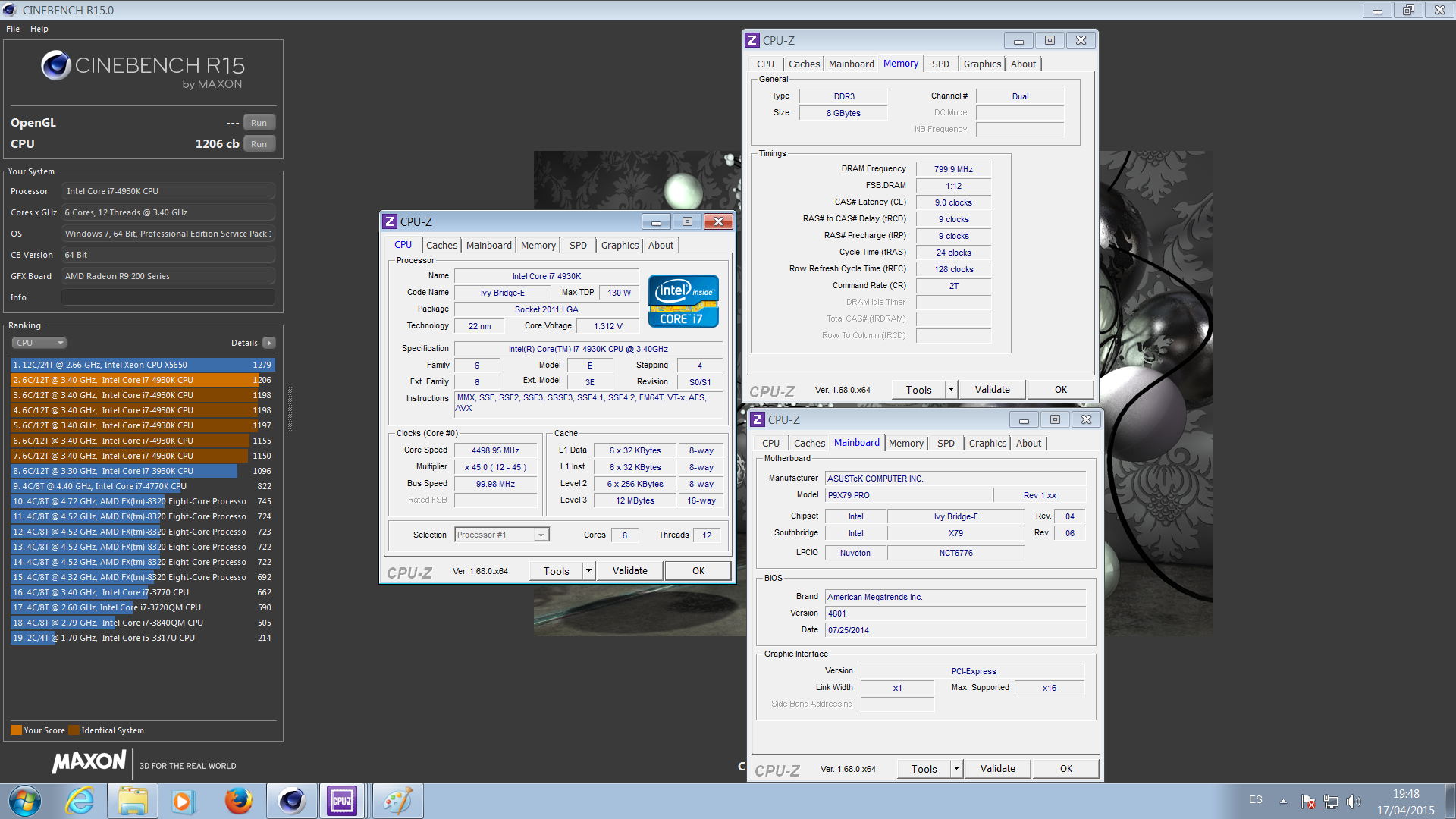Click the taskbar clock 19:48
The height and width of the screenshot is (819, 1456).
click(x=1405, y=794)
